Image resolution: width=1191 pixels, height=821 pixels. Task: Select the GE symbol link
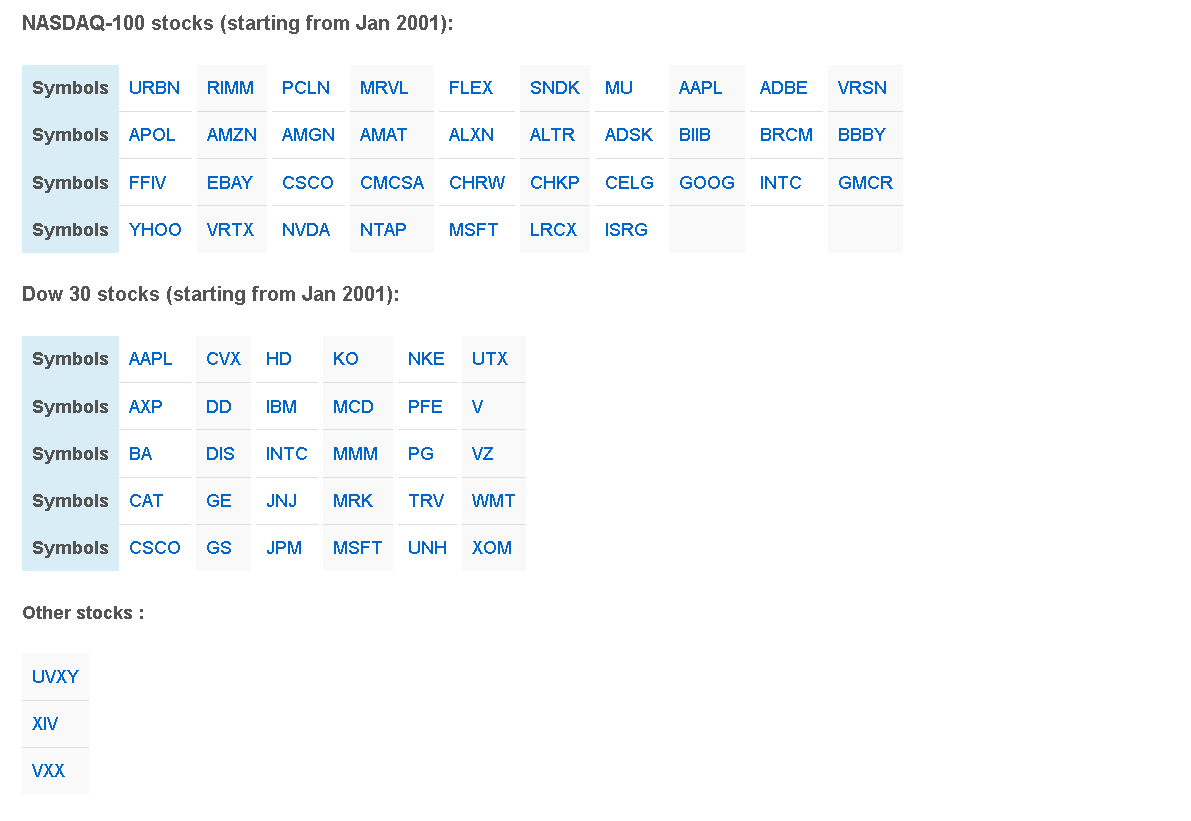[219, 501]
